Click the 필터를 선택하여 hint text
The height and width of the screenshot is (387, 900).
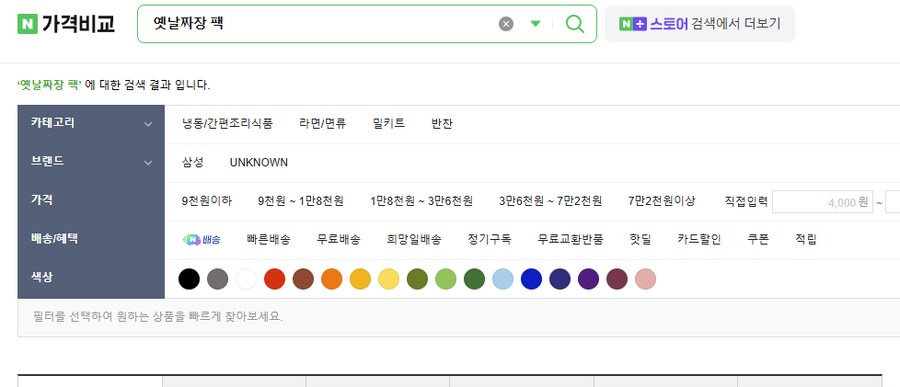(158, 316)
